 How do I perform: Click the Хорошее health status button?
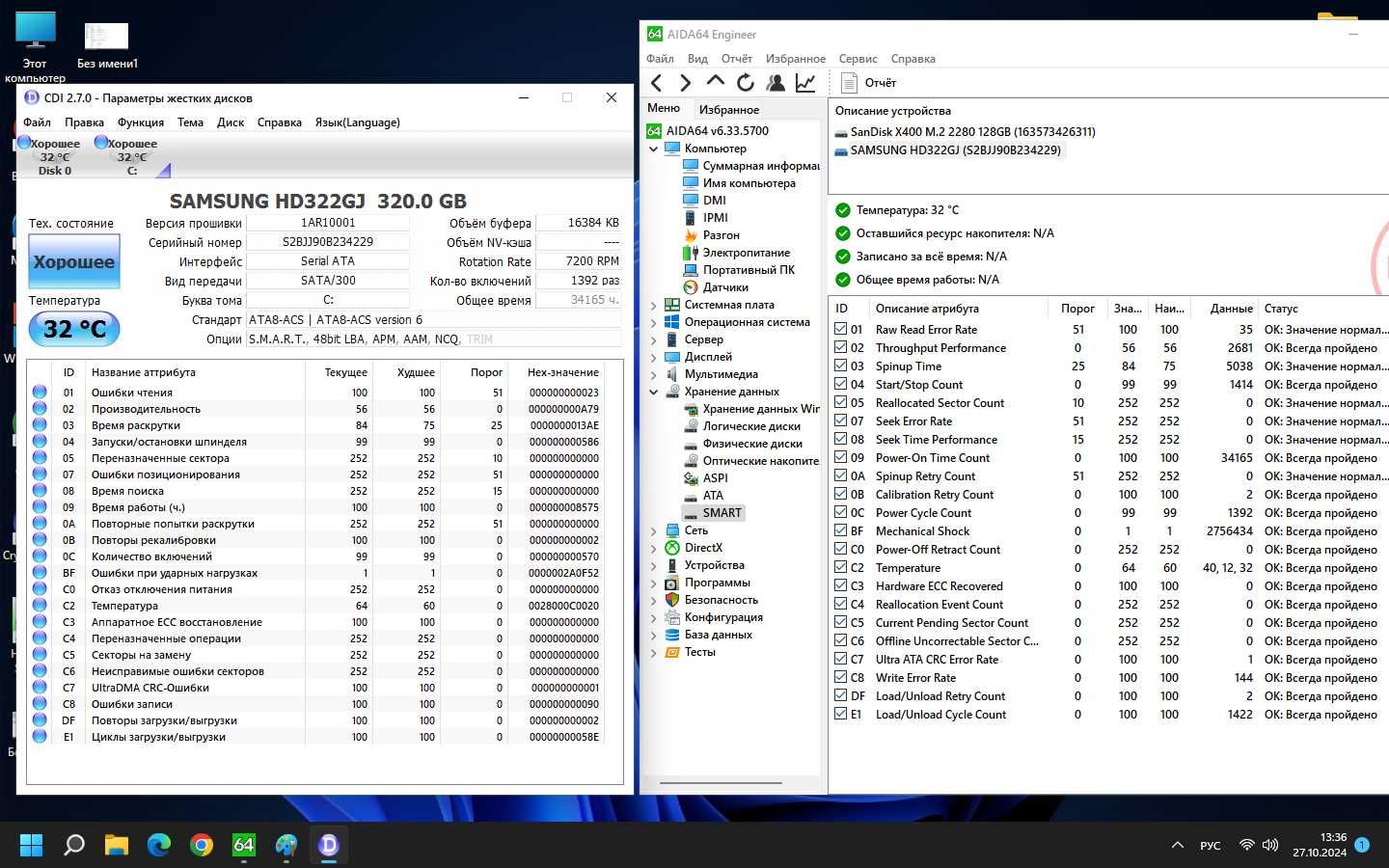74,261
